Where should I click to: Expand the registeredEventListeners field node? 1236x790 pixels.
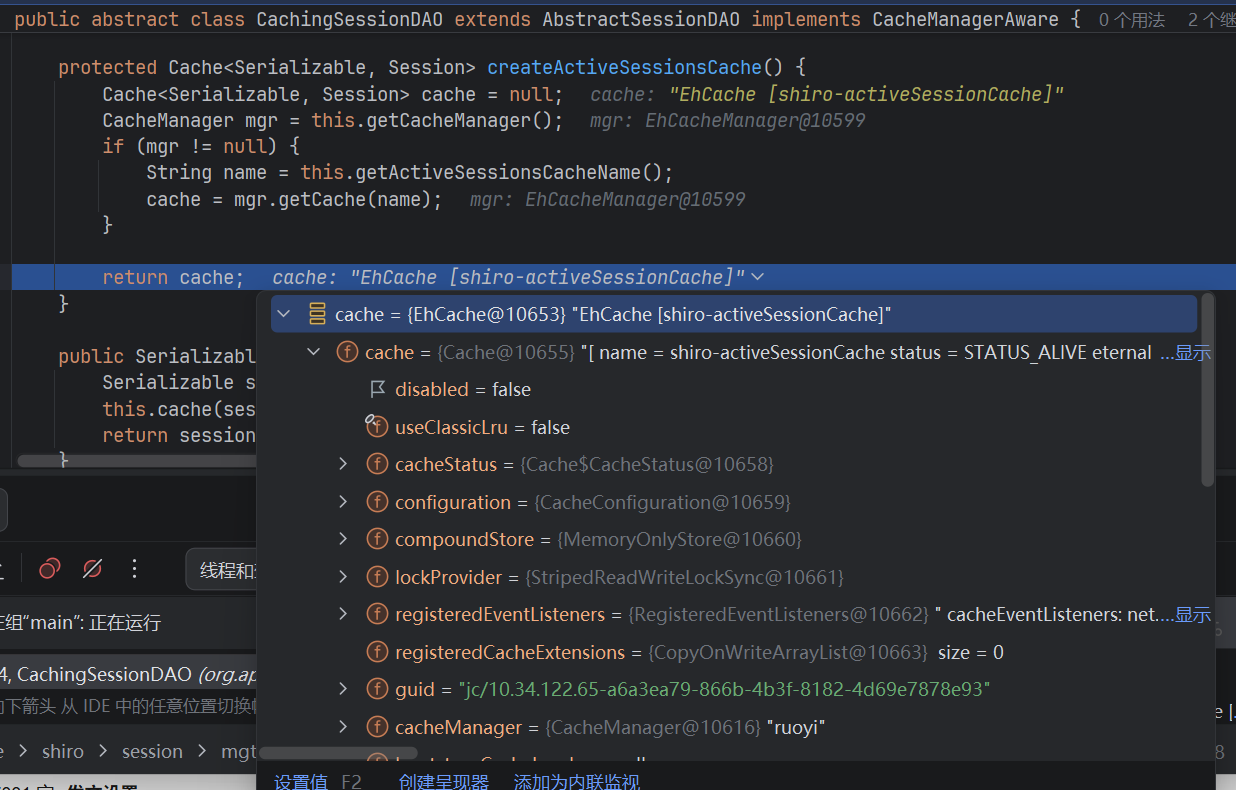343,614
